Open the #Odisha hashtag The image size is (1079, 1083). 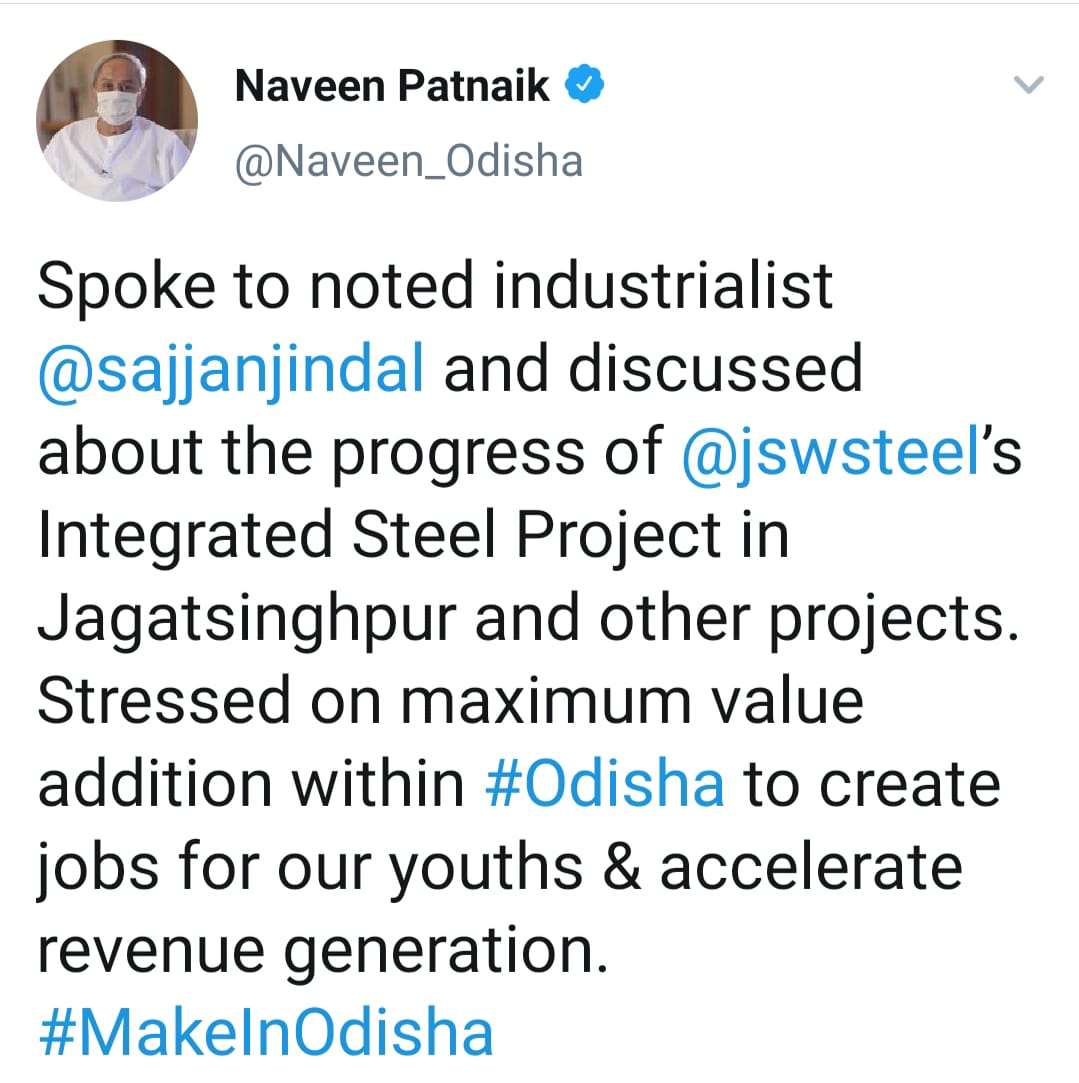(x=604, y=783)
